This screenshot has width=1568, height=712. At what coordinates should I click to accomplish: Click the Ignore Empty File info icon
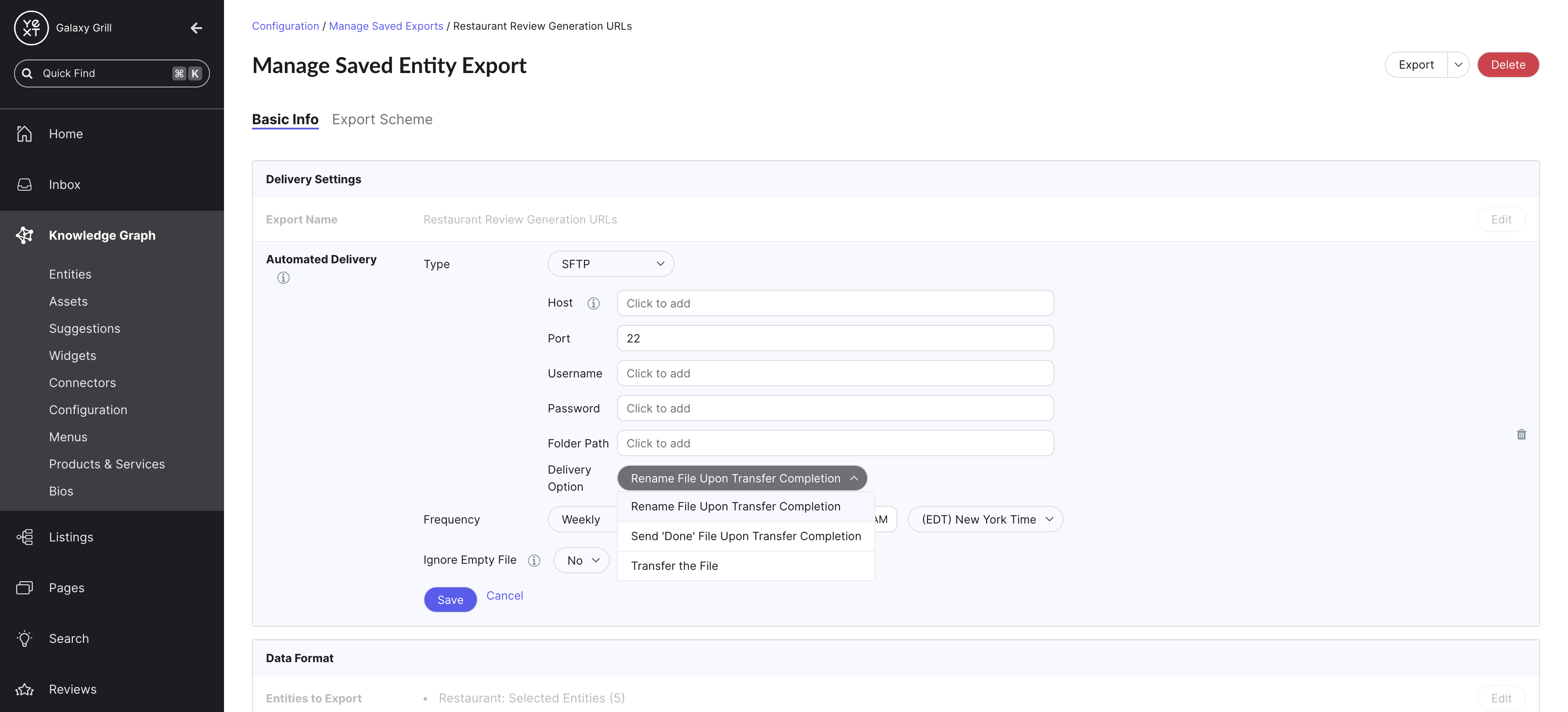pyautogui.click(x=534, y=561)
